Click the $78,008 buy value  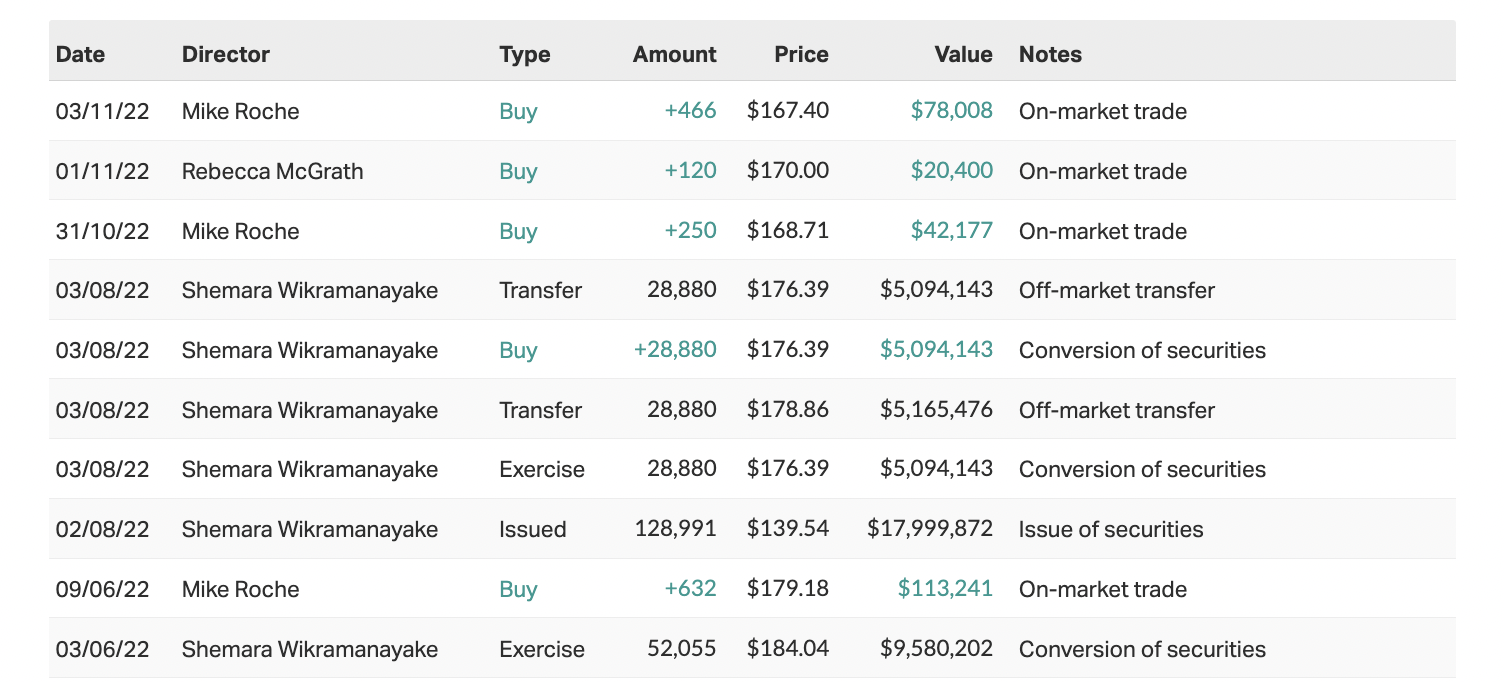(951, 111)
